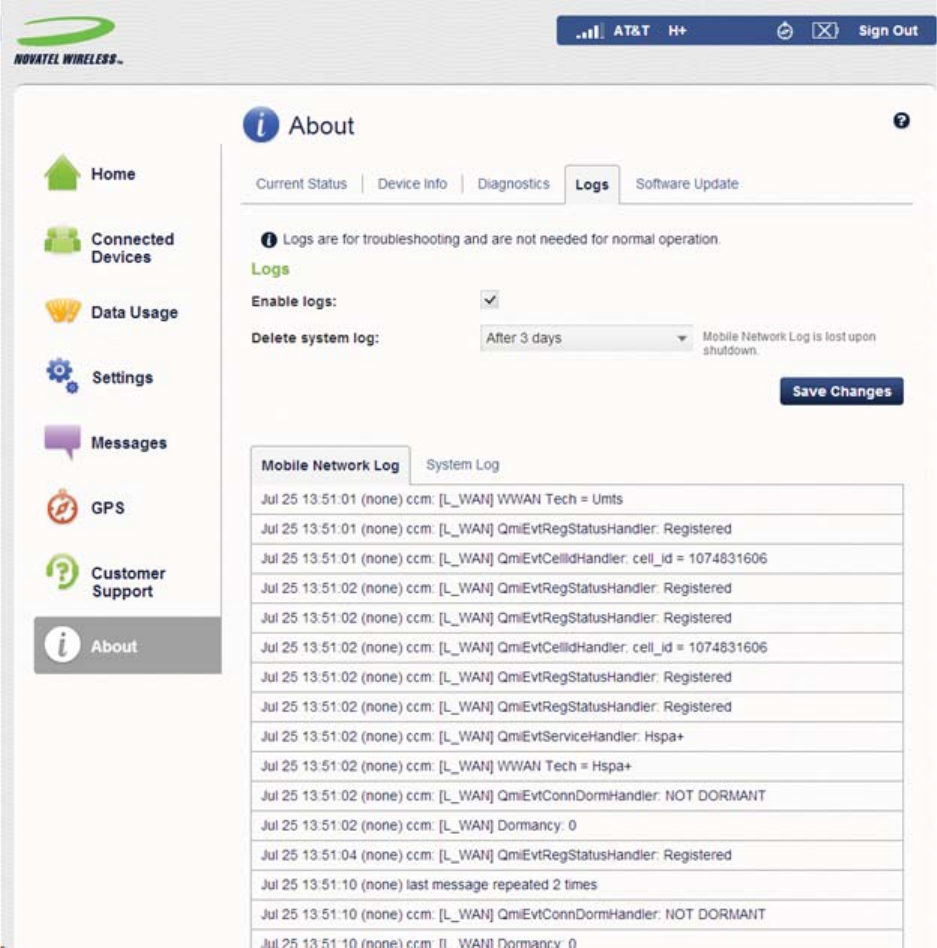Open the Diagnostics tab
Screen dimensions: 937x948
click(513, 184)
